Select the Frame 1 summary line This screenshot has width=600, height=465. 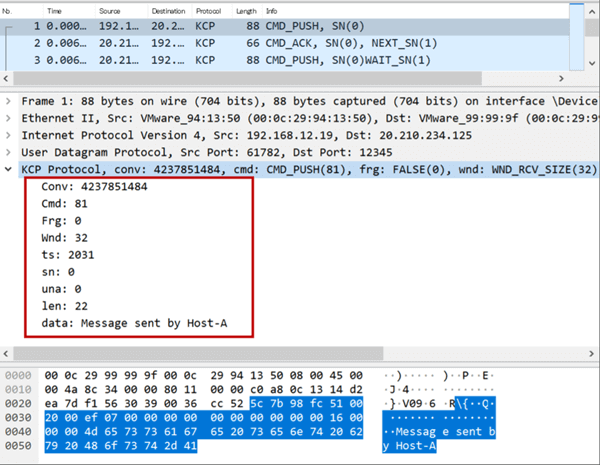point(309,101)
